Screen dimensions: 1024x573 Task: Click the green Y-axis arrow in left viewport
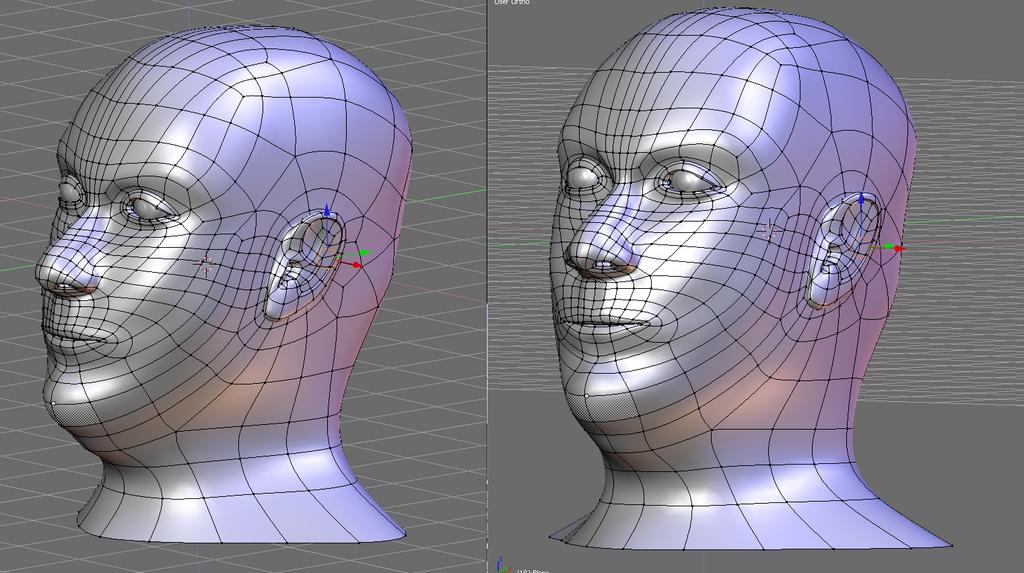[x=364, y=252]
